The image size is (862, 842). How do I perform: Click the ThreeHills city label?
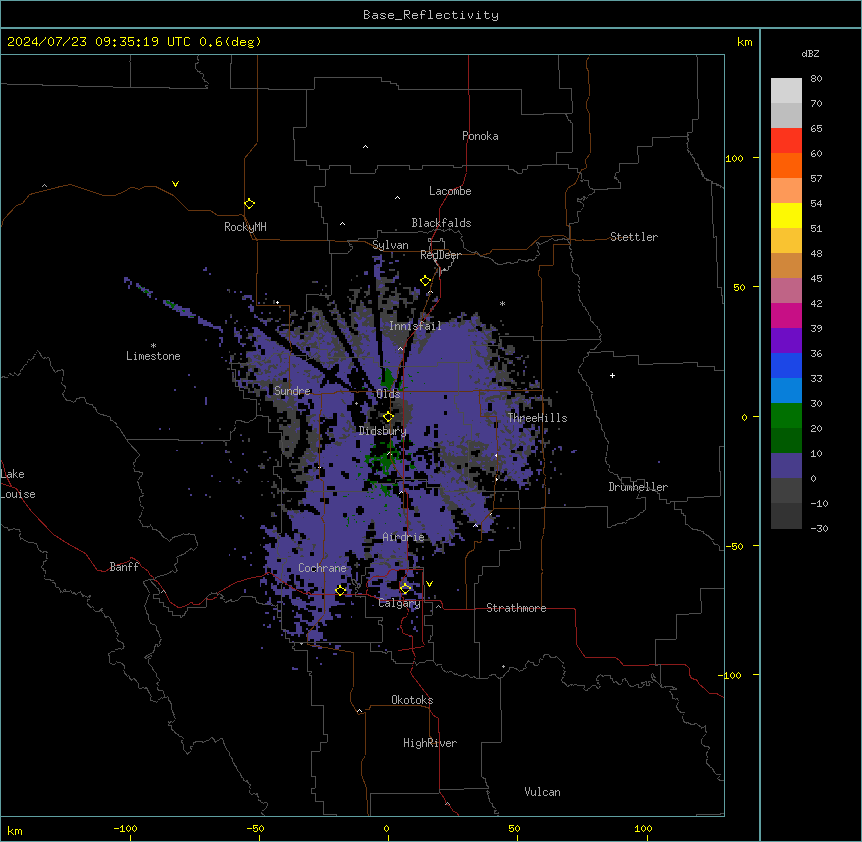click(x=537, y=418)
